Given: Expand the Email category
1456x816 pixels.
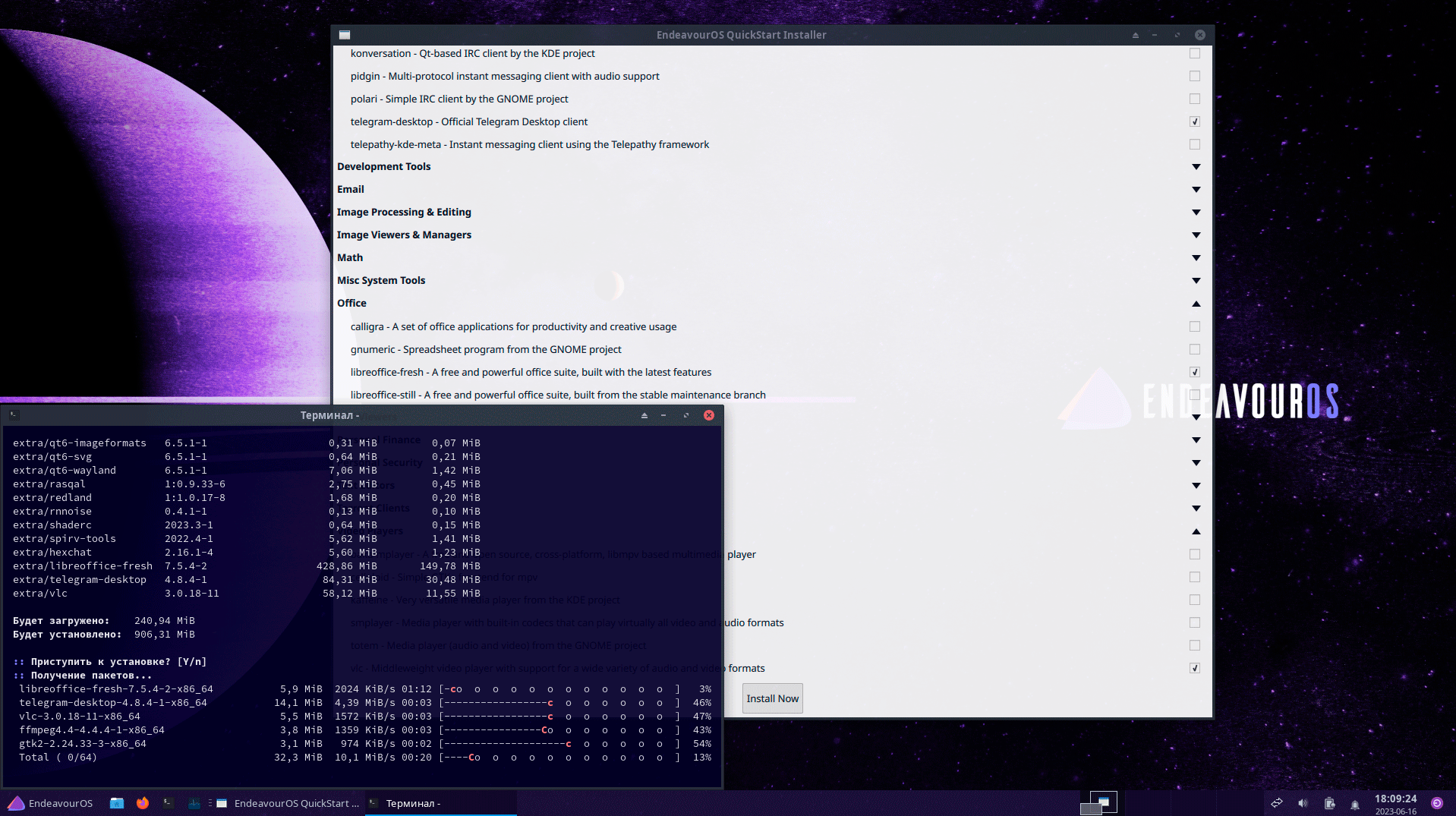Looking at the screenshot, I should pyautogui.click(x=1196, y=190).
